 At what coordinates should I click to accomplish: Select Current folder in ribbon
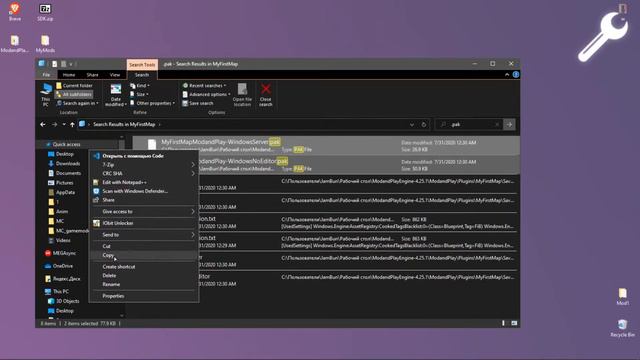(x=74, y=86)
